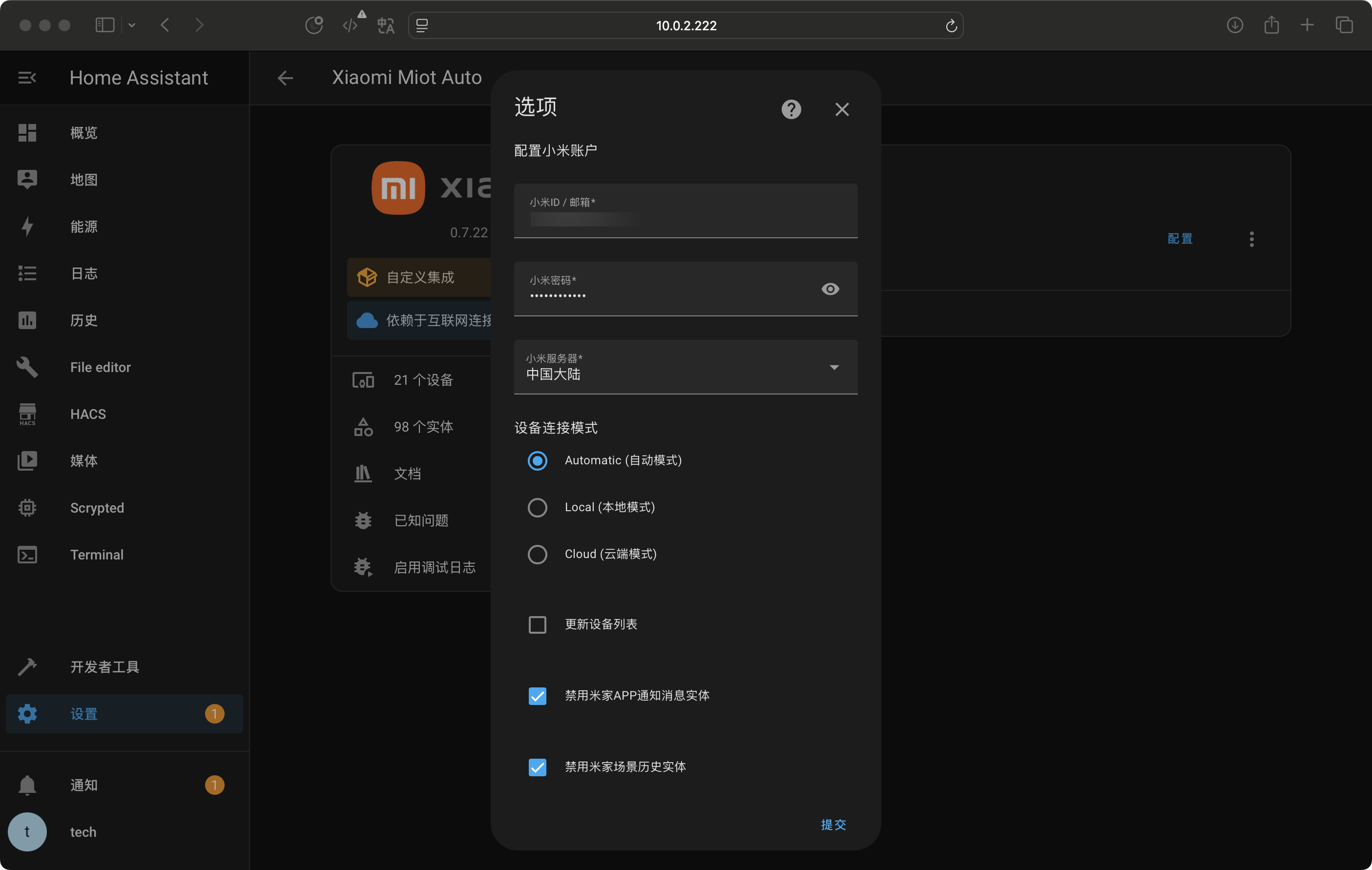This screenshot has width=1372, height=870.
Task: Click the HACS store icon
Action: tap(27, 414)
